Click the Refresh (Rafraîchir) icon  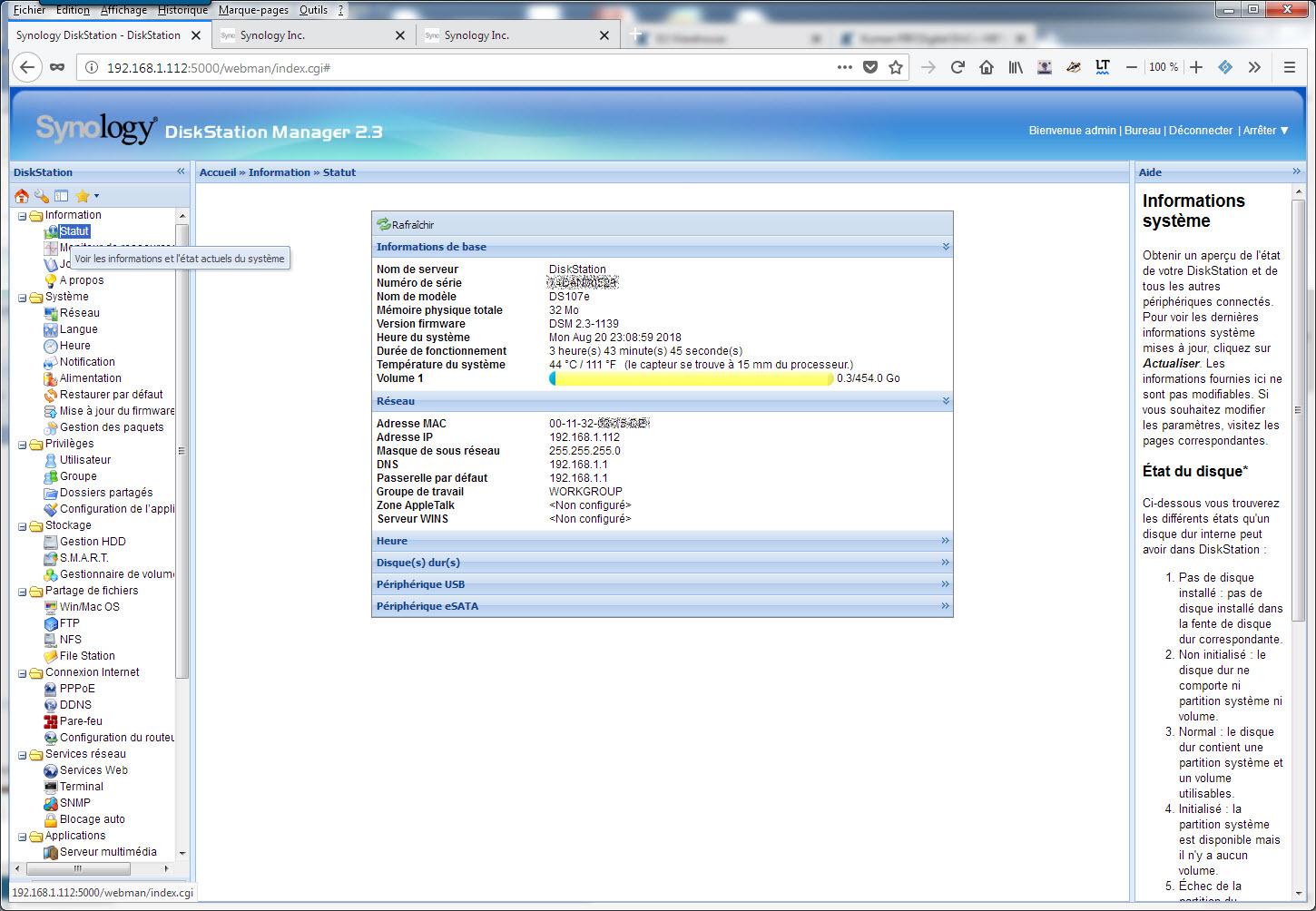point(385,225)
